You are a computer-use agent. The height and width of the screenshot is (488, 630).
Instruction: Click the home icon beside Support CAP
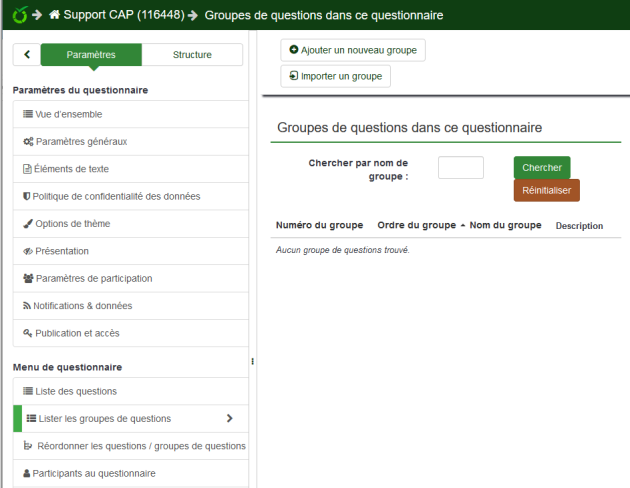(x=56, y=16)
